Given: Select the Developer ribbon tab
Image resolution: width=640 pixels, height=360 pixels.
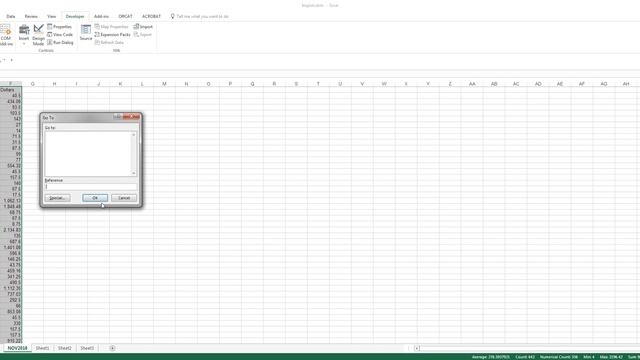Looking at the screenshot, I should click(x=75, y=16).
